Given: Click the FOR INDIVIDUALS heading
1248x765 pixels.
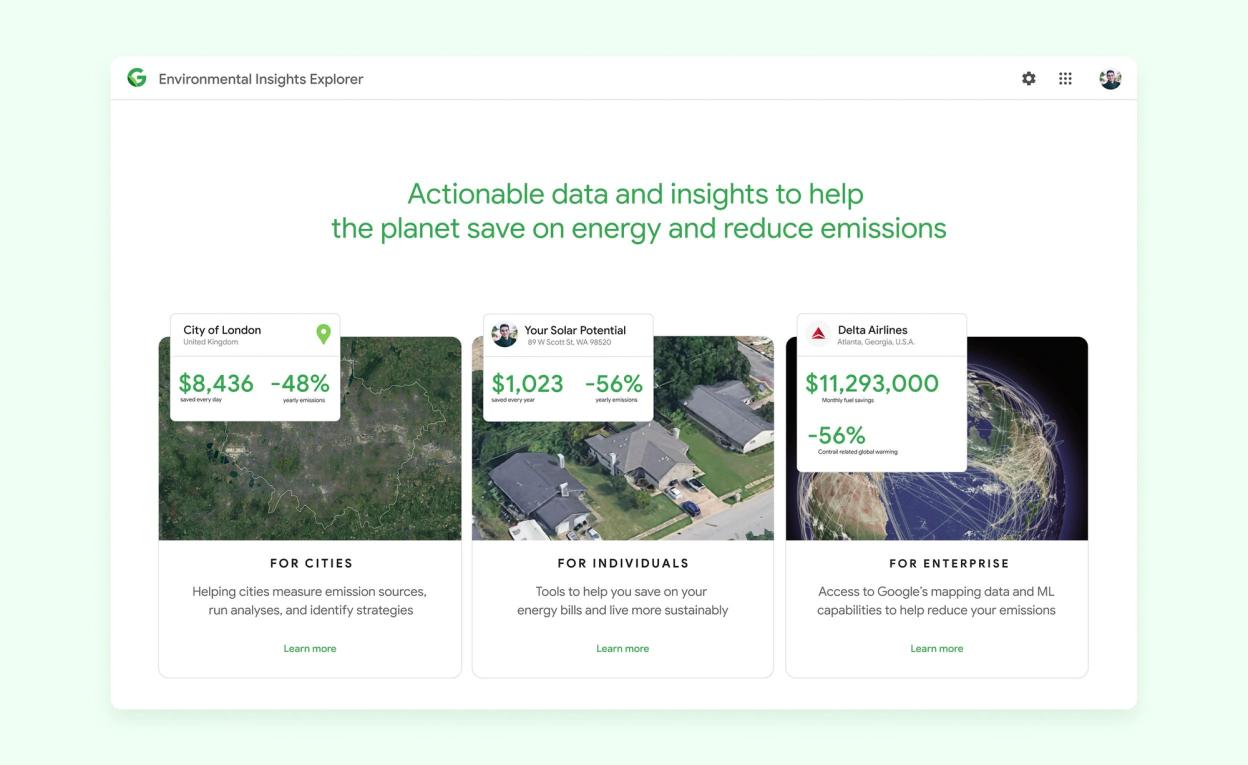Looking at the screenshot, I should click(x=623, y=563).
